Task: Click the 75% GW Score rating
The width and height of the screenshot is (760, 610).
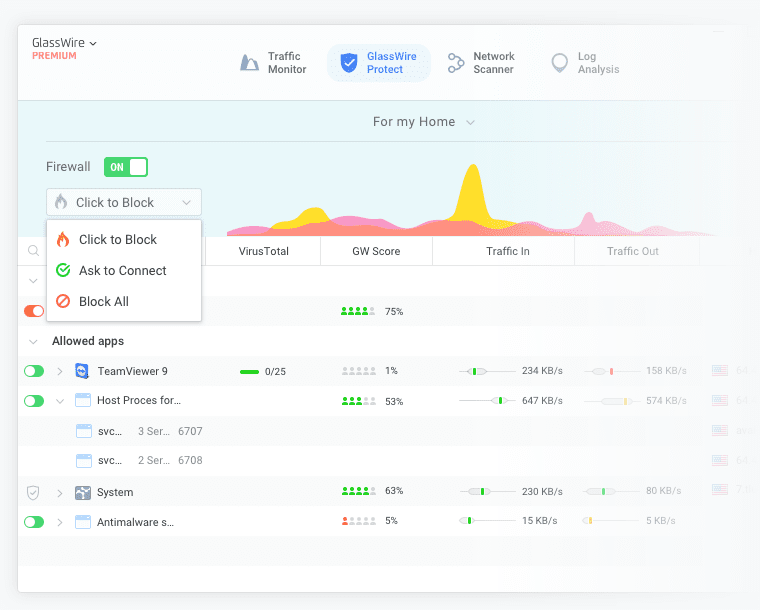Action: 372,311
